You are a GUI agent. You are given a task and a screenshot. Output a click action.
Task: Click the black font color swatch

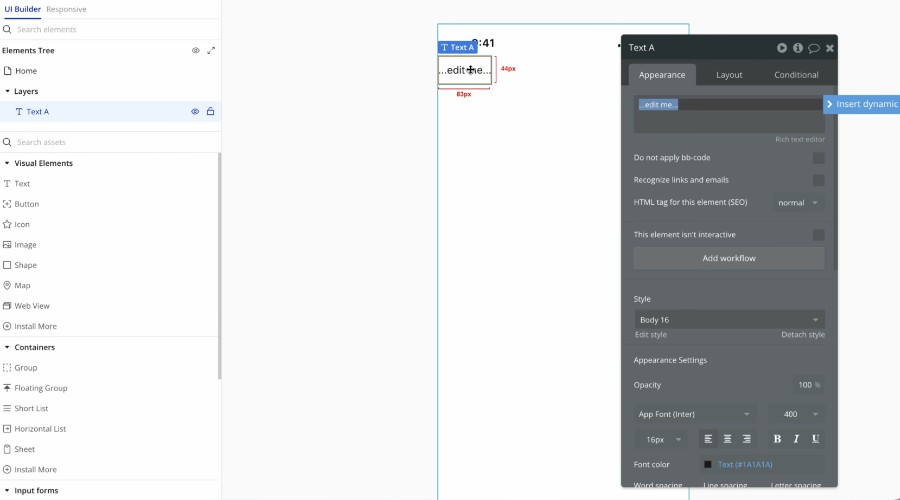point(708,464)
